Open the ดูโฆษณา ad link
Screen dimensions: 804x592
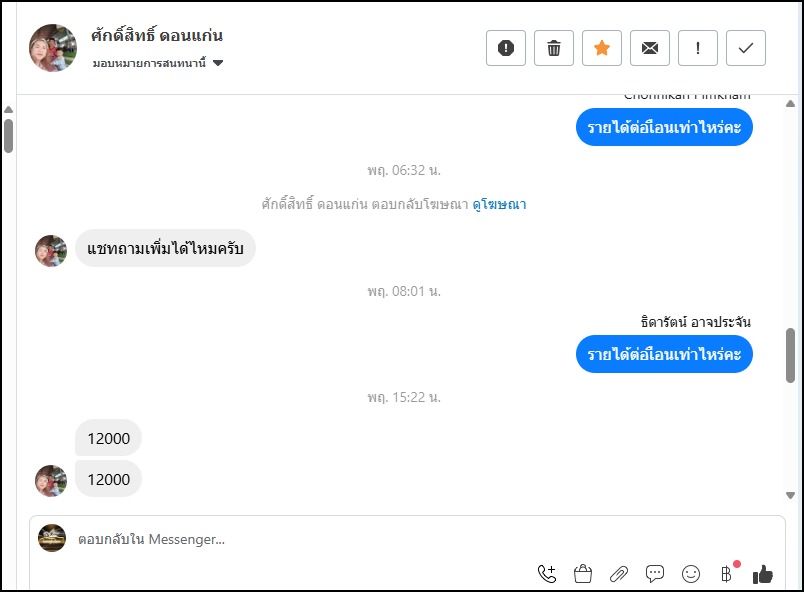[x=499, y=204]
